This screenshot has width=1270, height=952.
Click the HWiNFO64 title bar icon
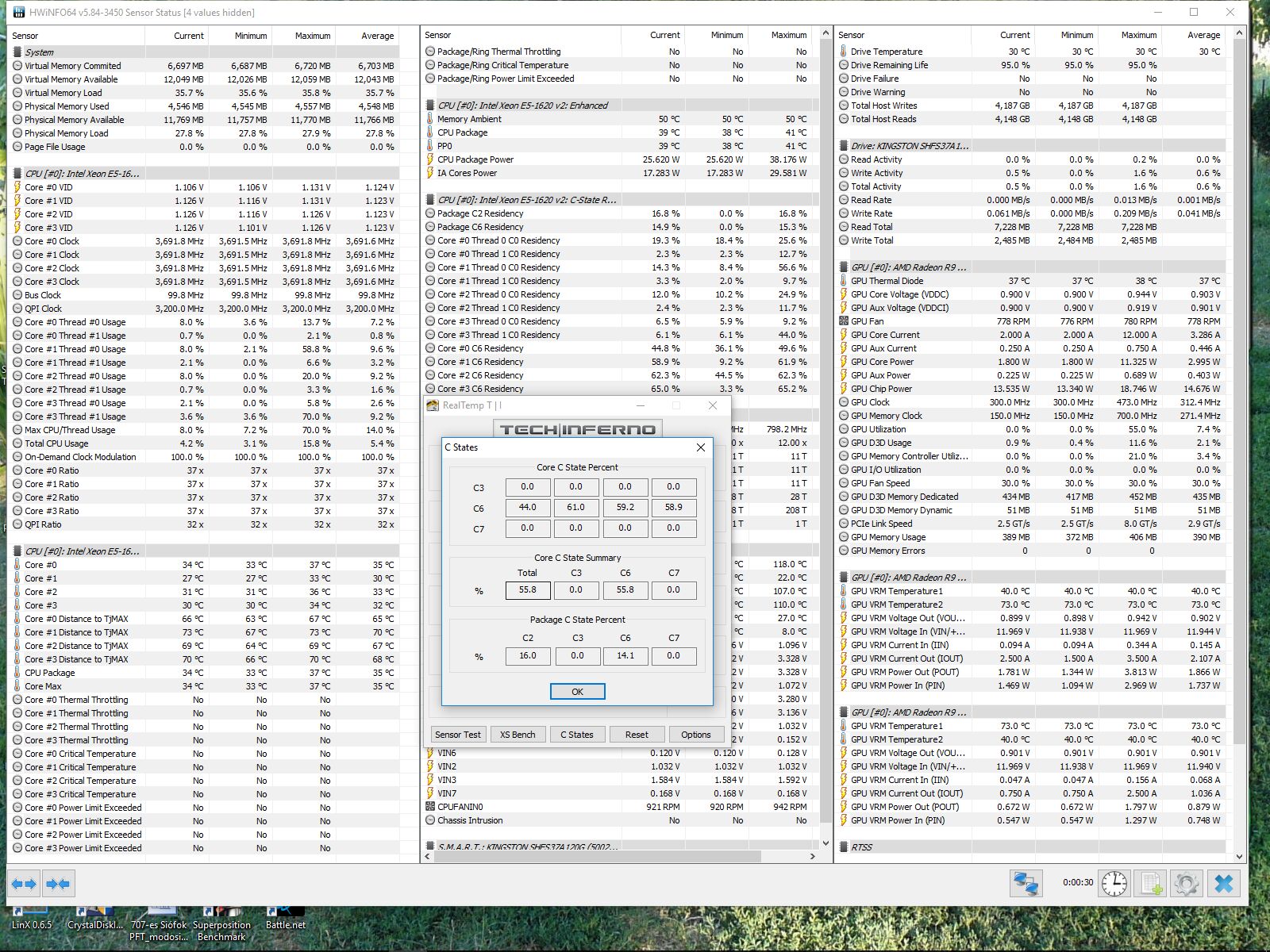coord(18,12)
